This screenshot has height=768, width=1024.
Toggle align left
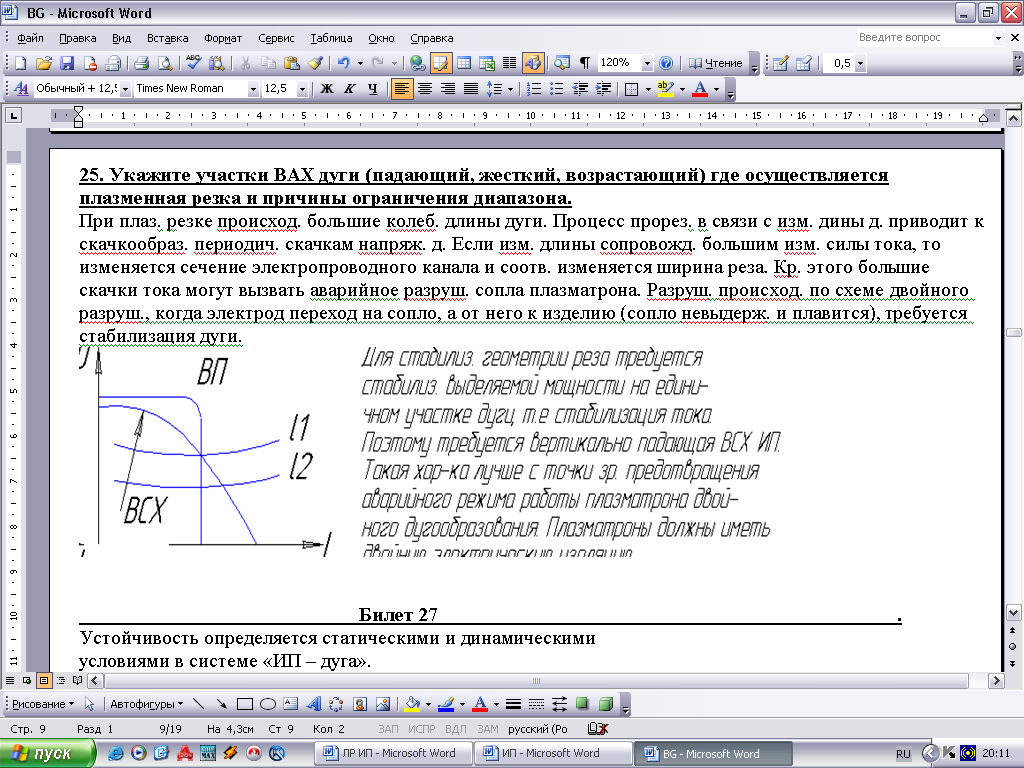(x=402, y=88)
